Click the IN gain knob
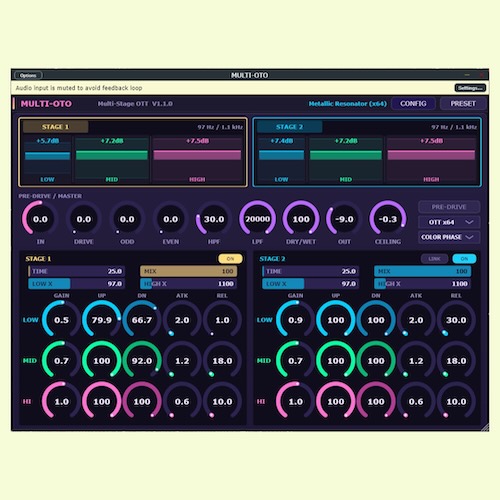 pos(40,219)
